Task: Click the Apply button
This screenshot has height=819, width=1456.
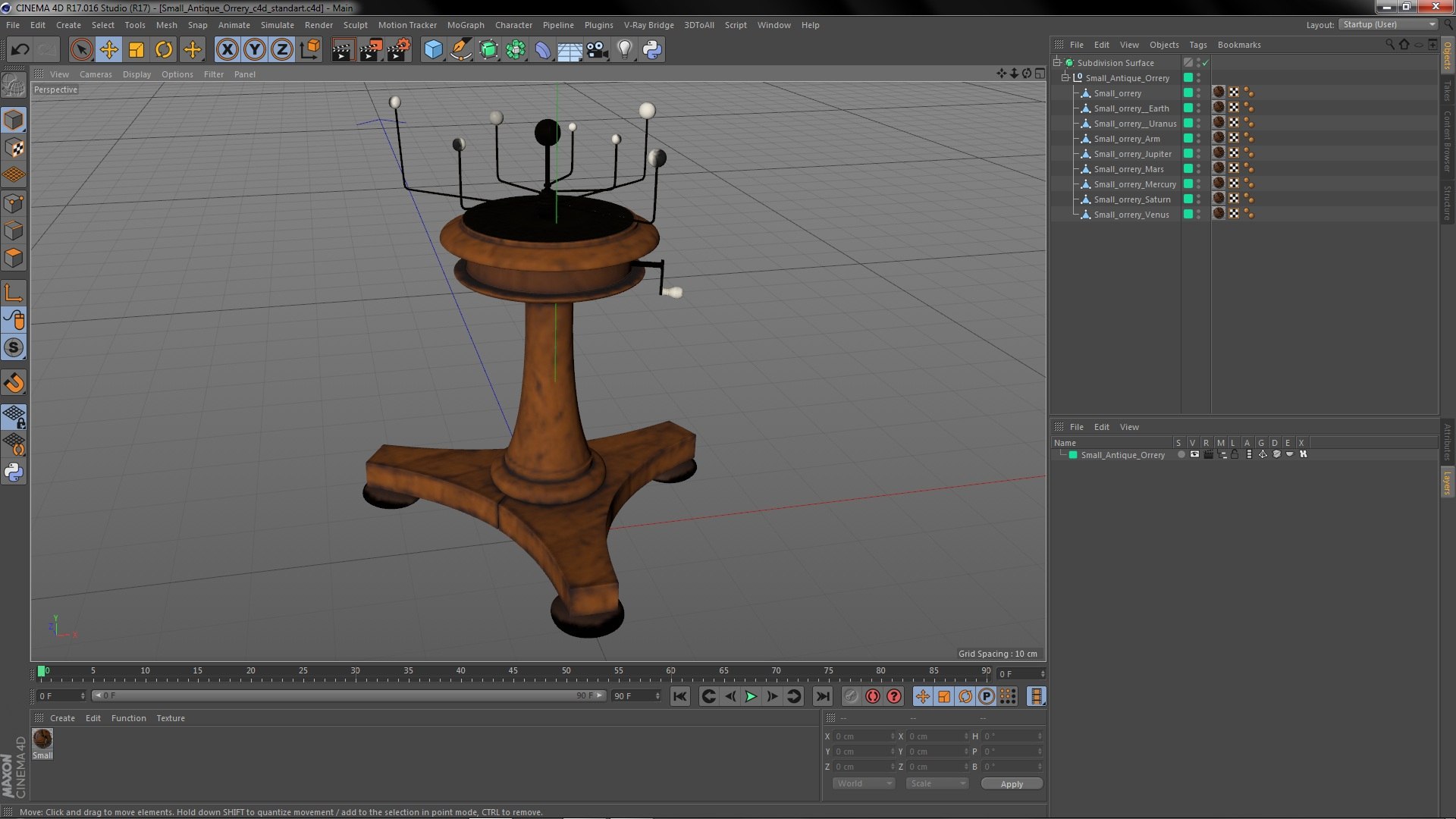Action: click(x=1011, y=784)
